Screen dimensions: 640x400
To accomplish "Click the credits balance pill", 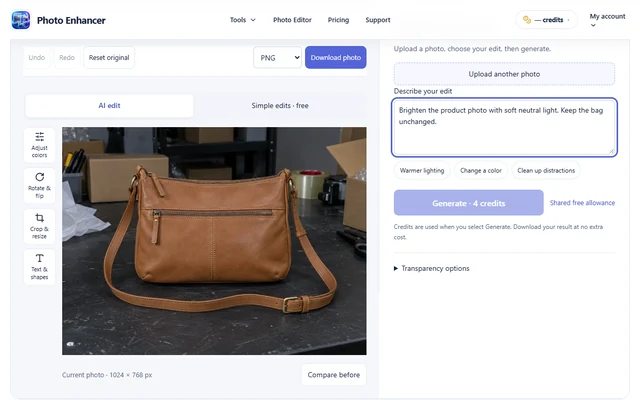I will (x=547, y=20).
